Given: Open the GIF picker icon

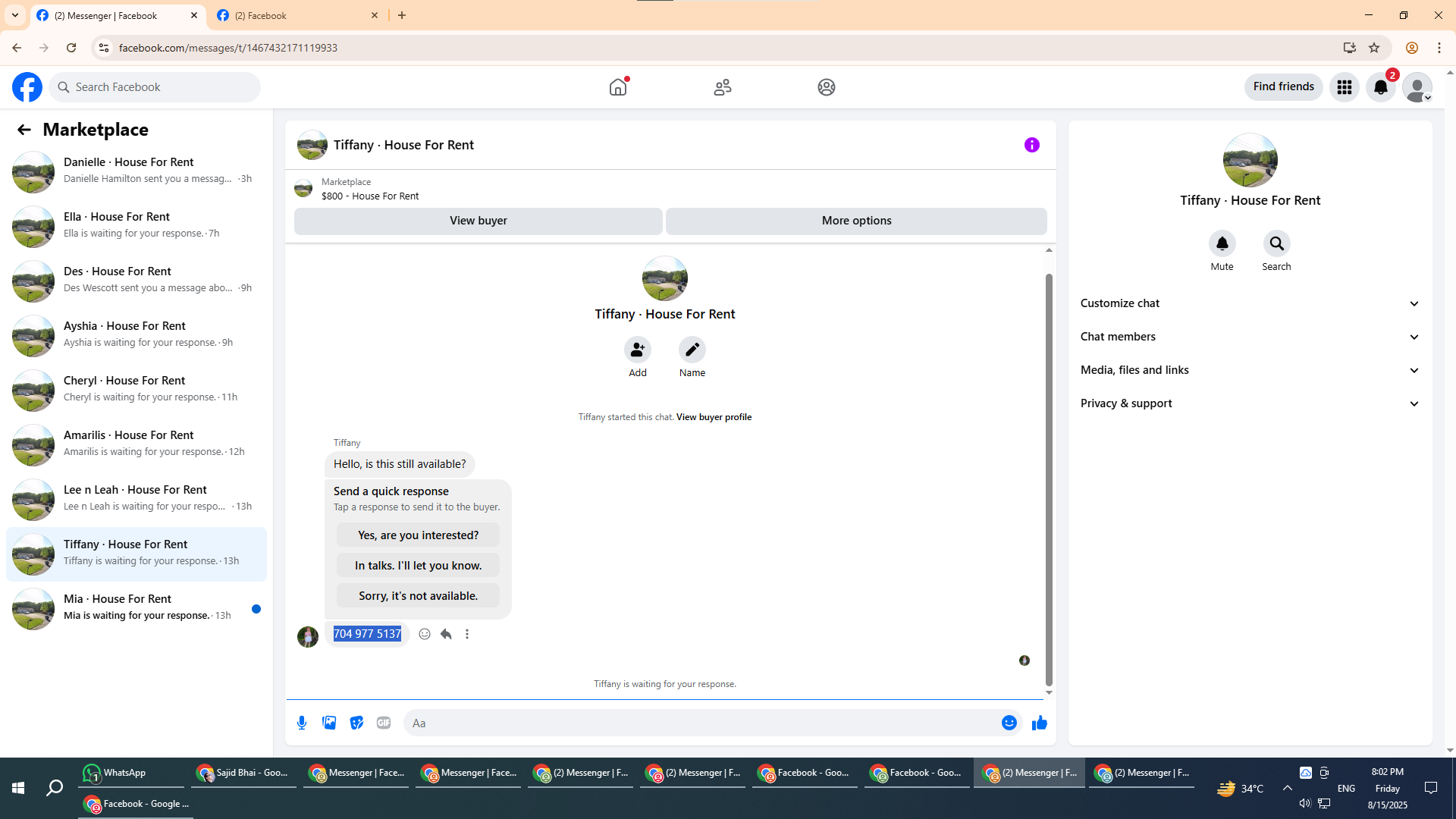Looking at the screenshot, I should [x=384, y=723].
